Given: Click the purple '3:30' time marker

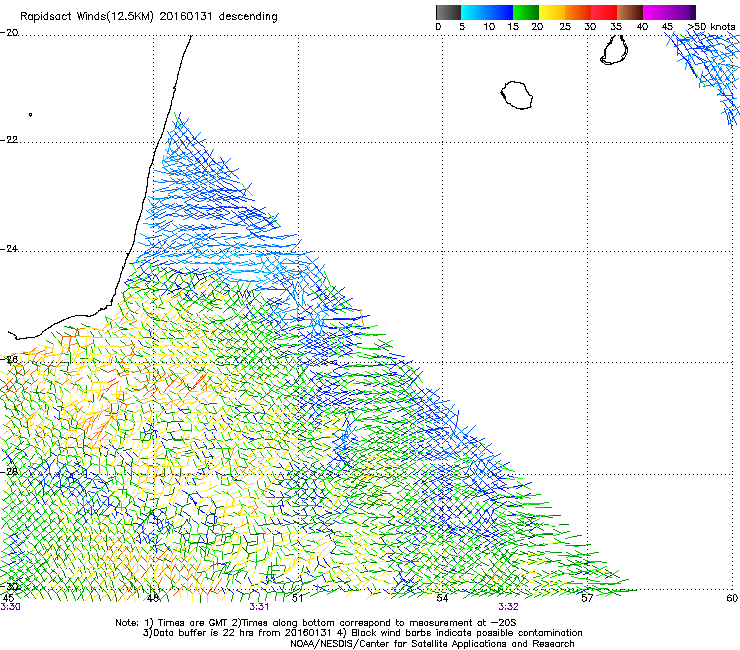Looking at the screenshot, I should pyautogui.click(x=10, y=607).
